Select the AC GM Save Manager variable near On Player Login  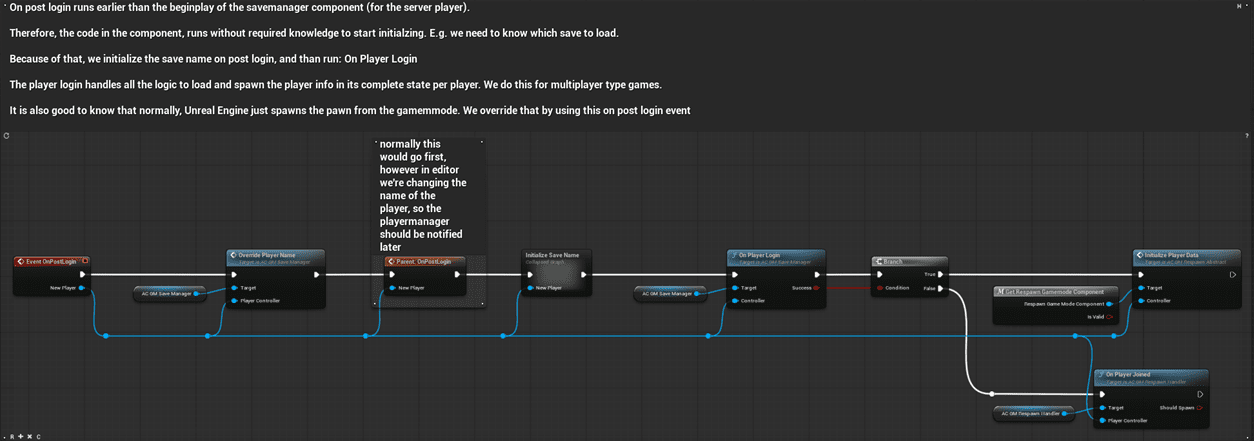[x=669, y=293]
